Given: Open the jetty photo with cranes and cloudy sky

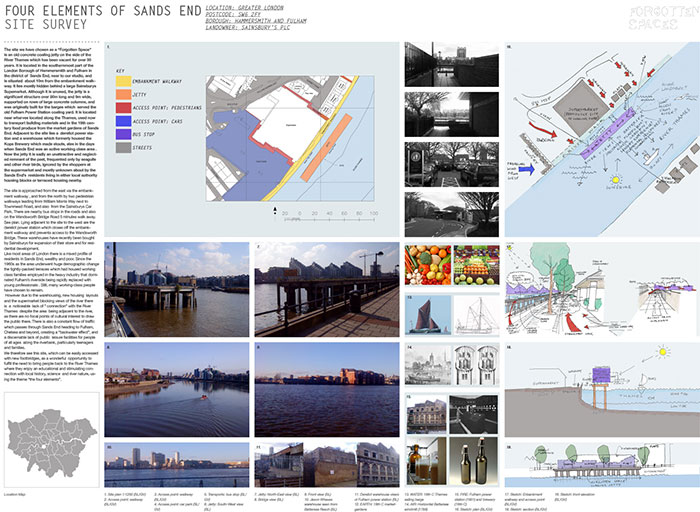Looking at the screenshot, I should [177, 289].
